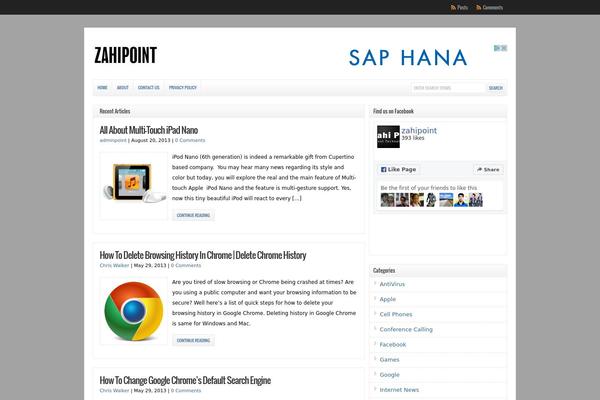600x400 pixels.
Task: Click the ZAHIPOINT site logo
Action: click(126, 55)
